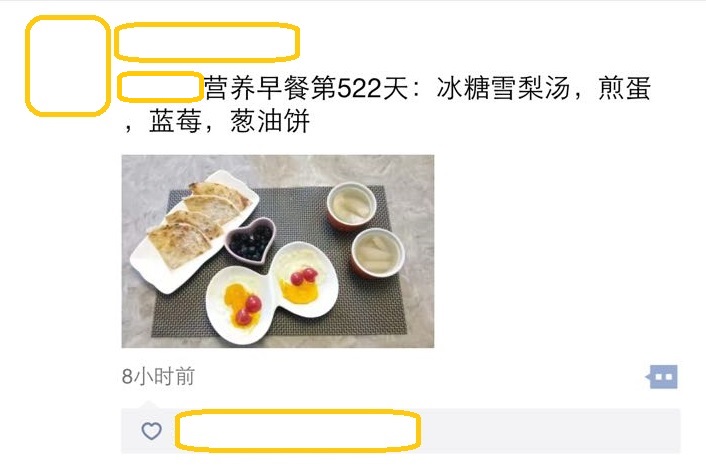This screenshot has height=476, width=706.
Task: Click 煎蛋 at end of first line
Action: point(624,88)
